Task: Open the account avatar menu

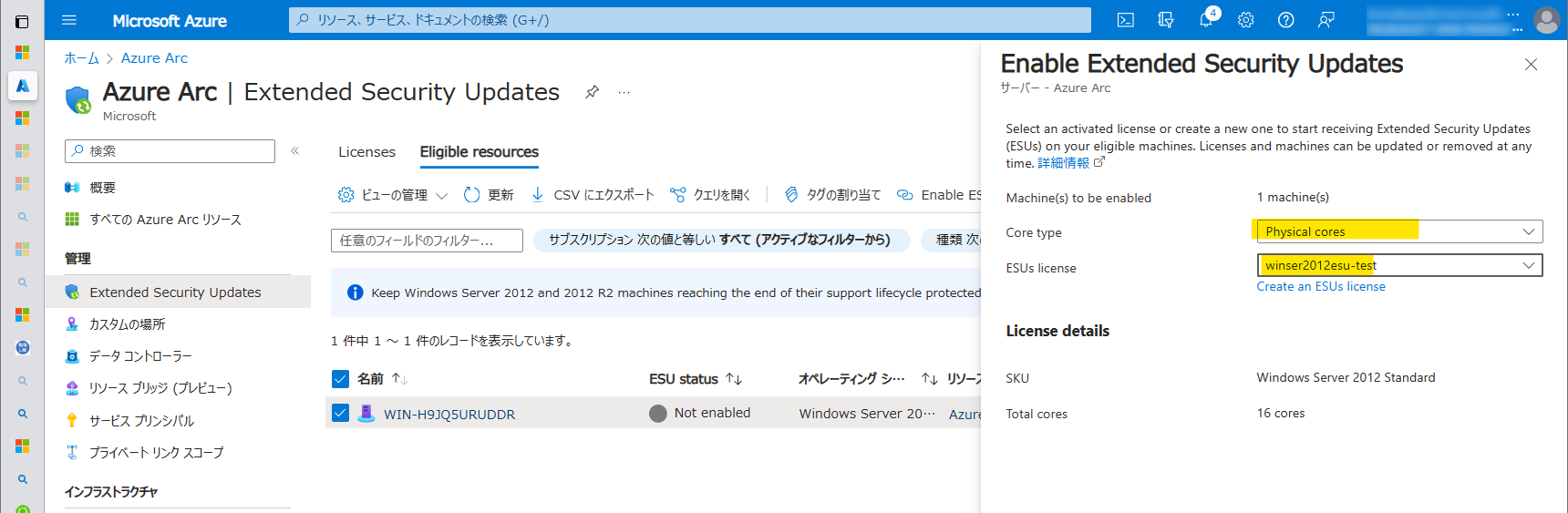Action: pyautogui.click(x=1547, y=20)
